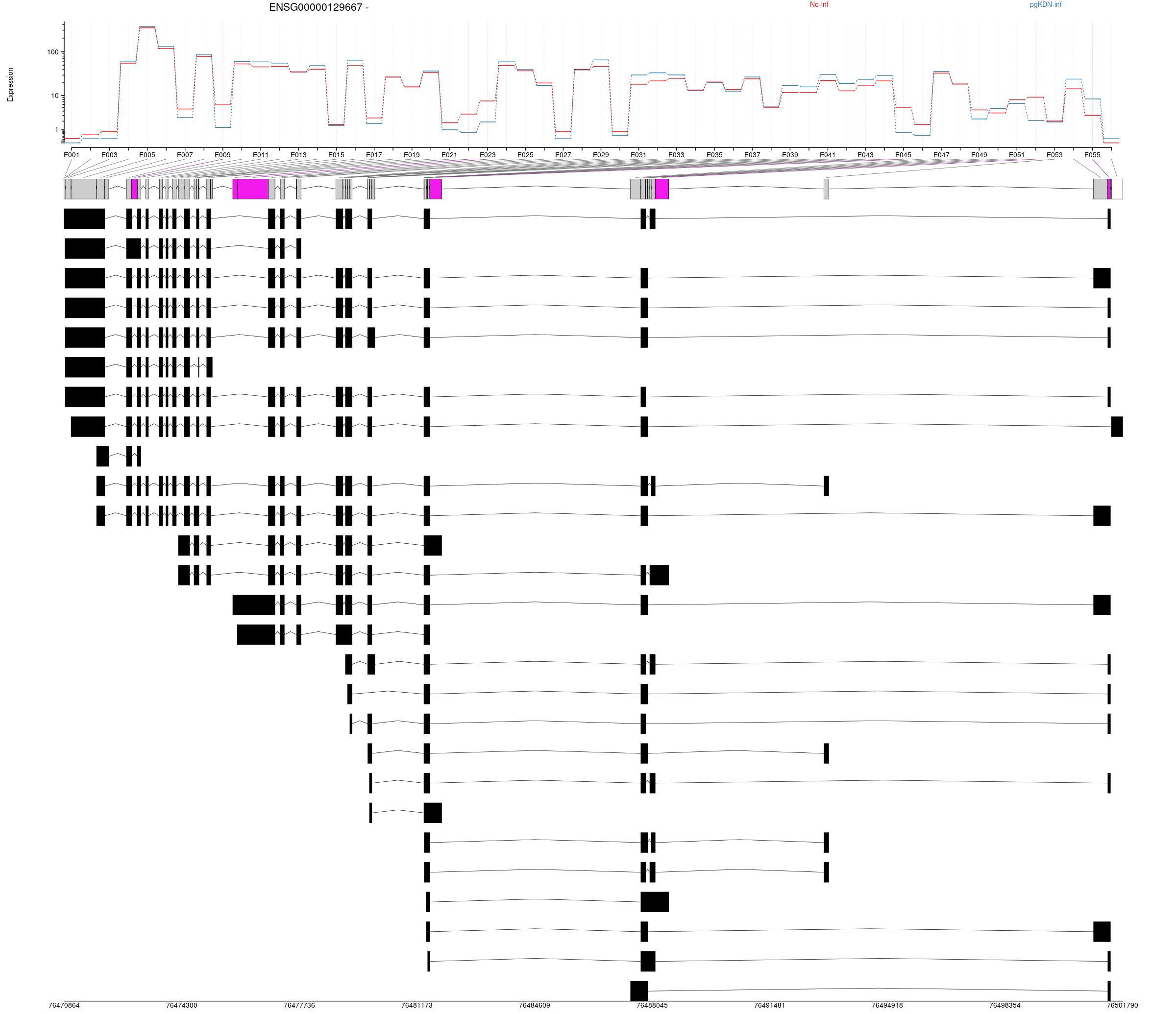Click the magenta exon near coordinate 76488045 in gene model
The width and height of the screenshot is (1176, 1014).
[662, 189]
